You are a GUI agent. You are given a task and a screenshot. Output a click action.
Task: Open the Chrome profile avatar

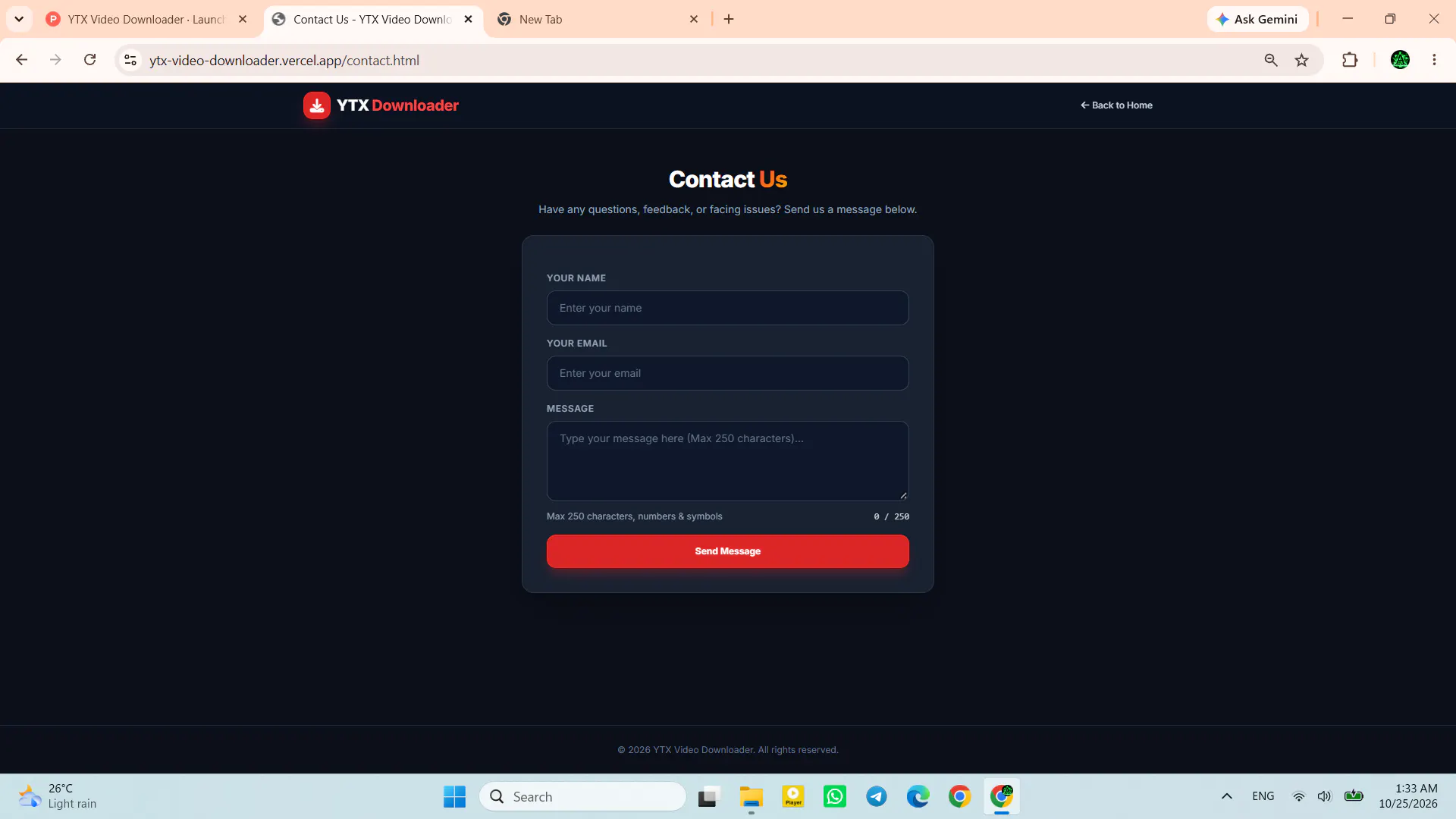click(1400, 60)
